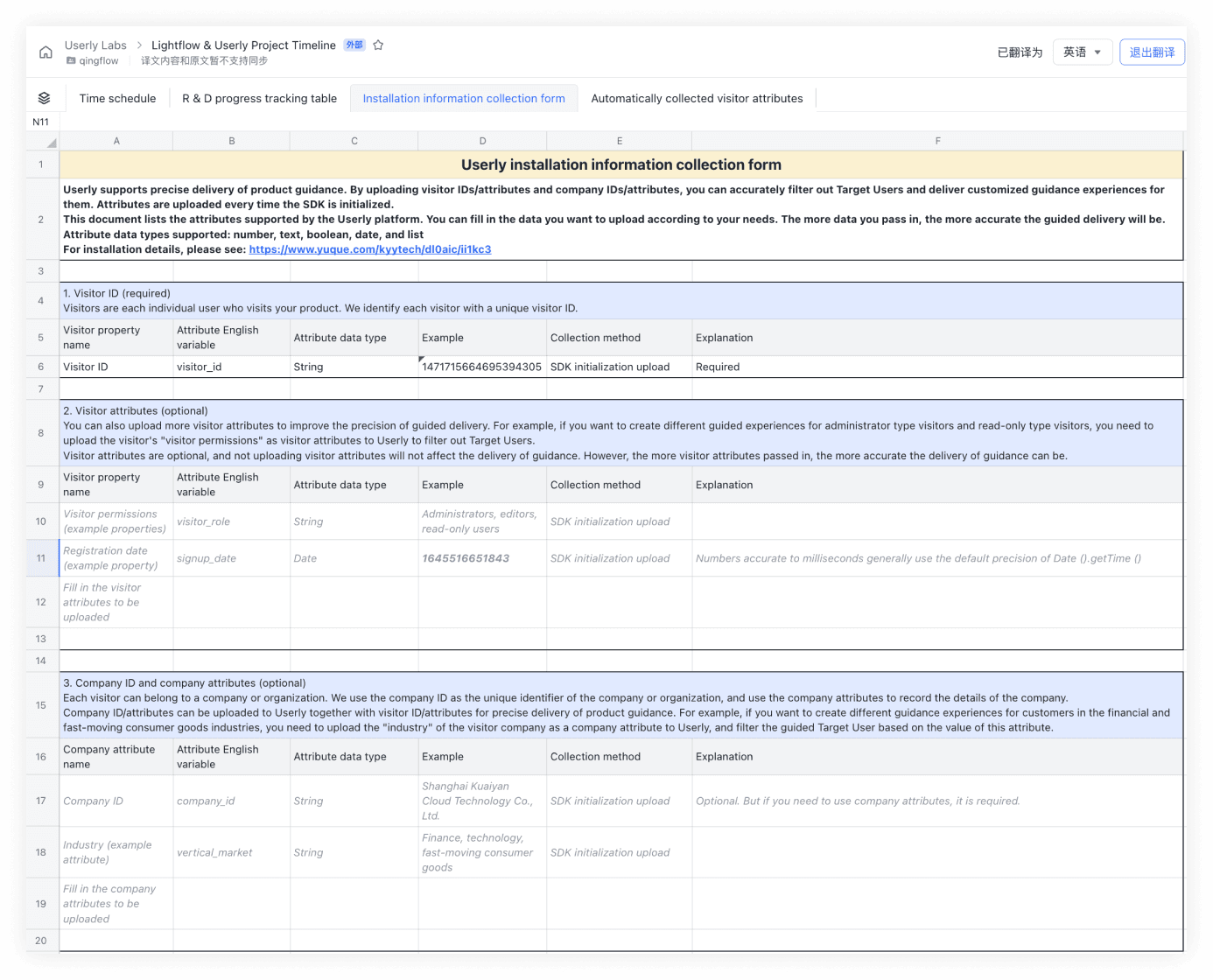Select the Shanghai Kuaiyan Cloud Technology cell
The image size is (1213, 980).
(x=482, y=801)
